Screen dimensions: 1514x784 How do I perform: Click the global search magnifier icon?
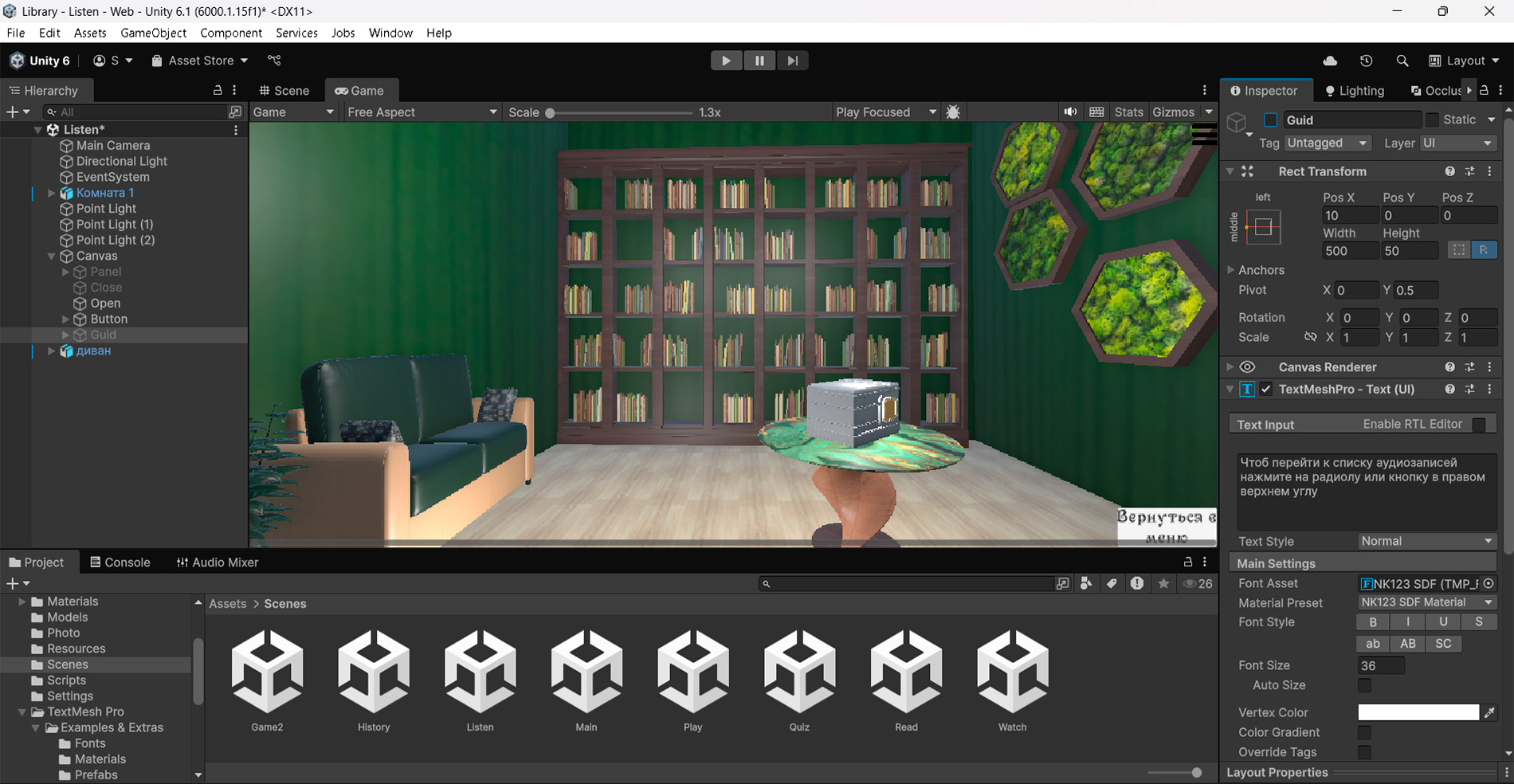pyautogui.click(x=1402, y=61)
